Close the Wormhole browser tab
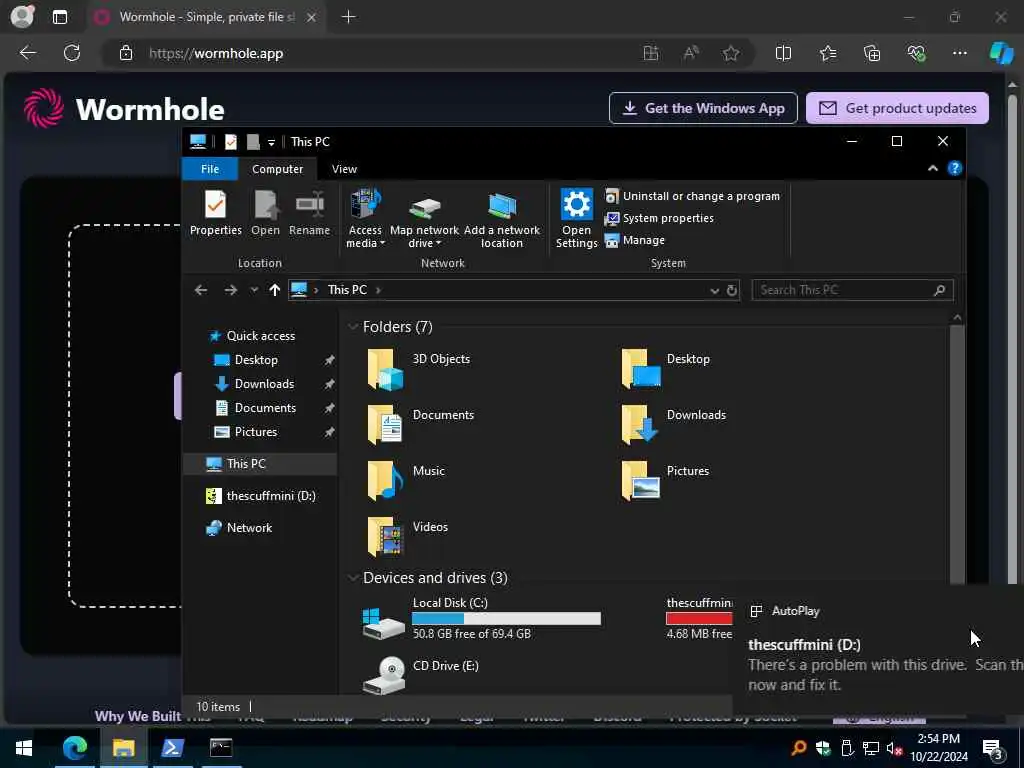Screen dimensions: 1024x768 (312, 18)
